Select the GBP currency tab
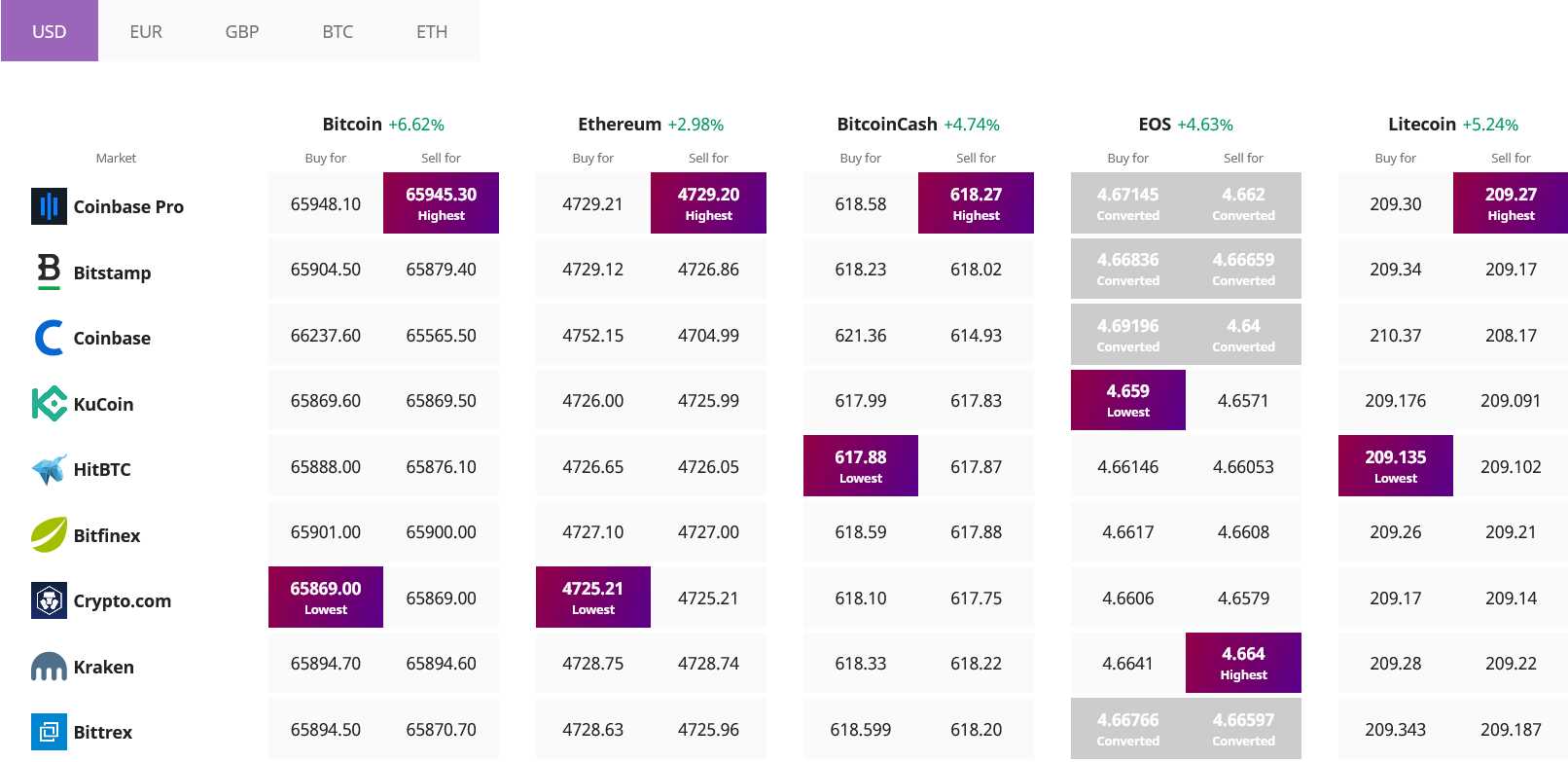 pos(242,31)
